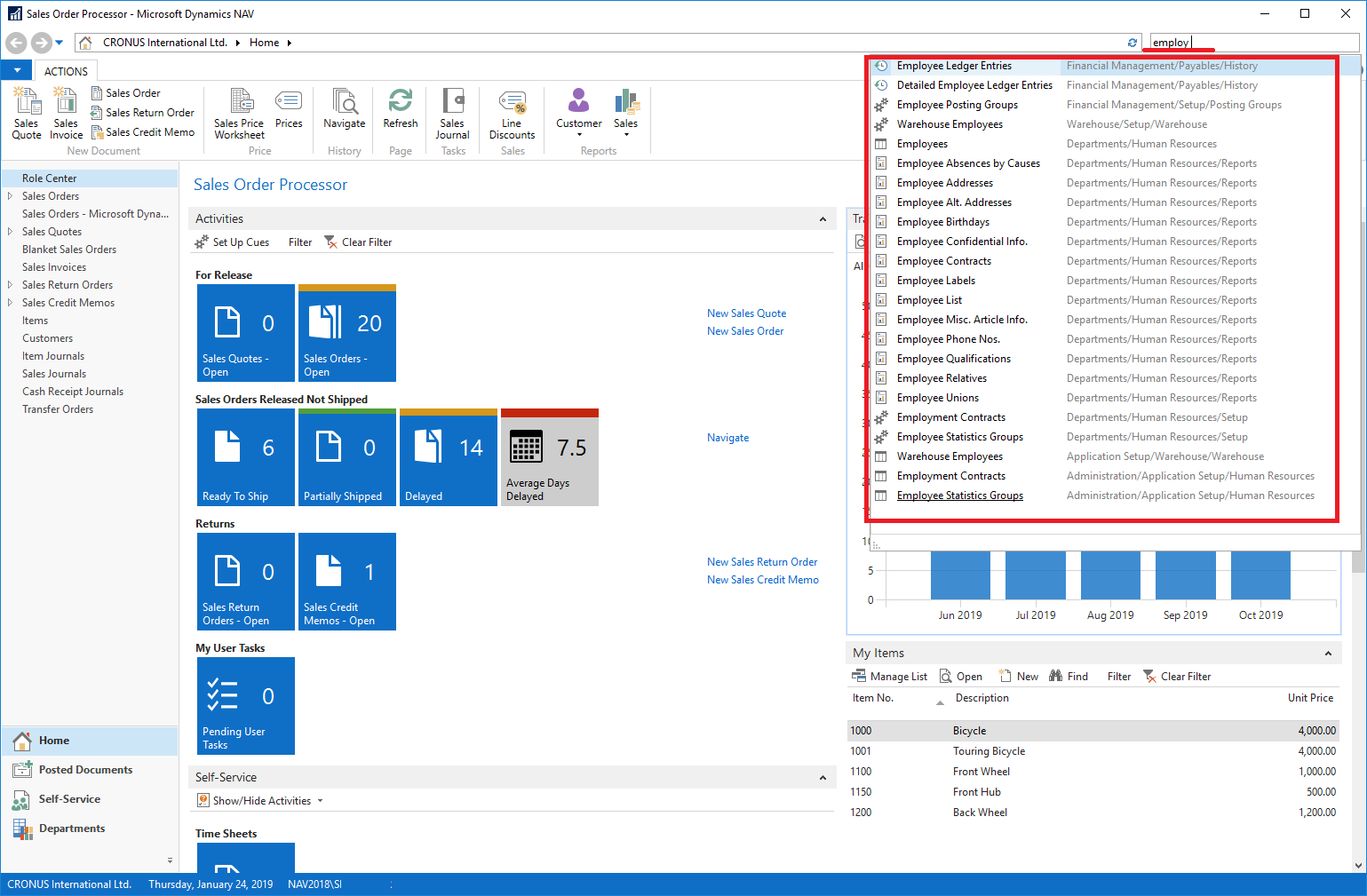This screenshot has width=1367, height=896.
Task: Click the Home navigation pane button
Action: point(90,741)
